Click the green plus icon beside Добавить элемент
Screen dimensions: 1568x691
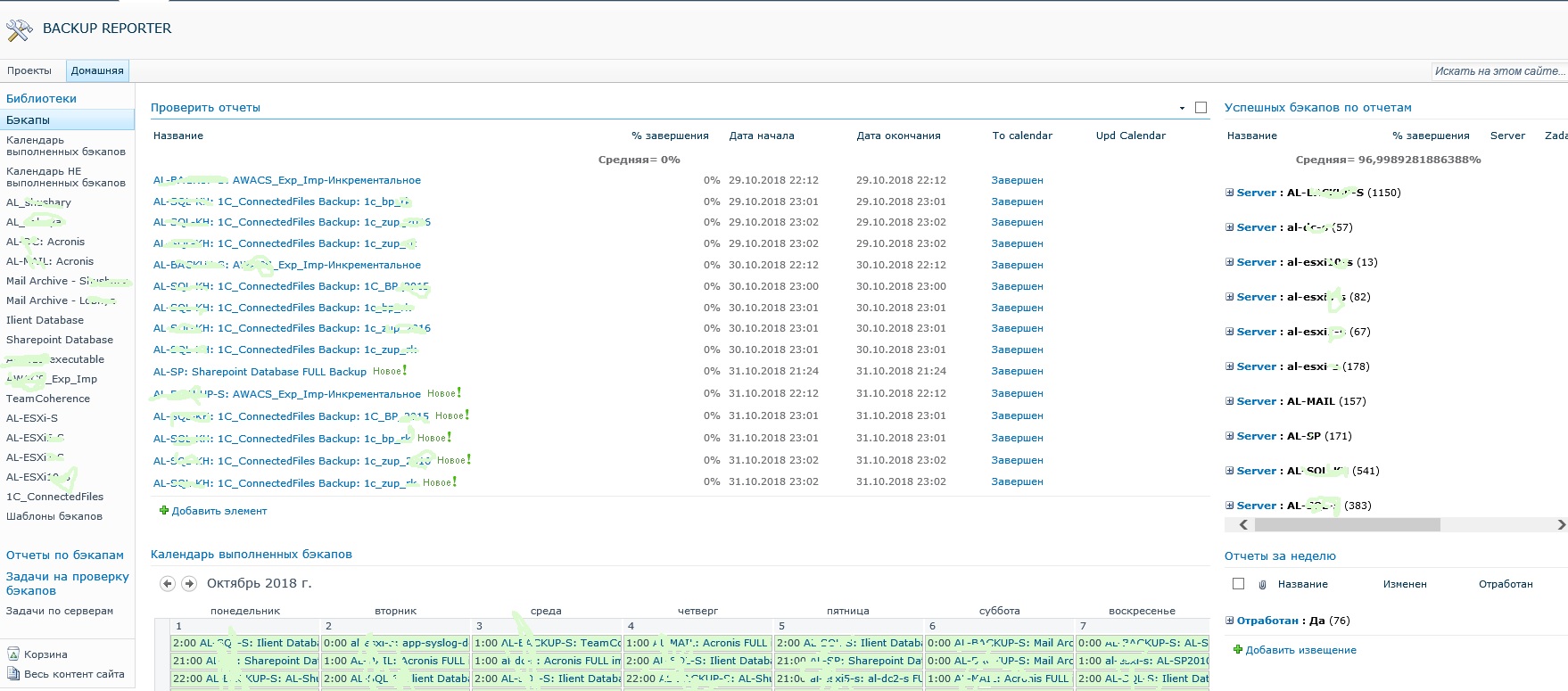(x=164, y=511)
